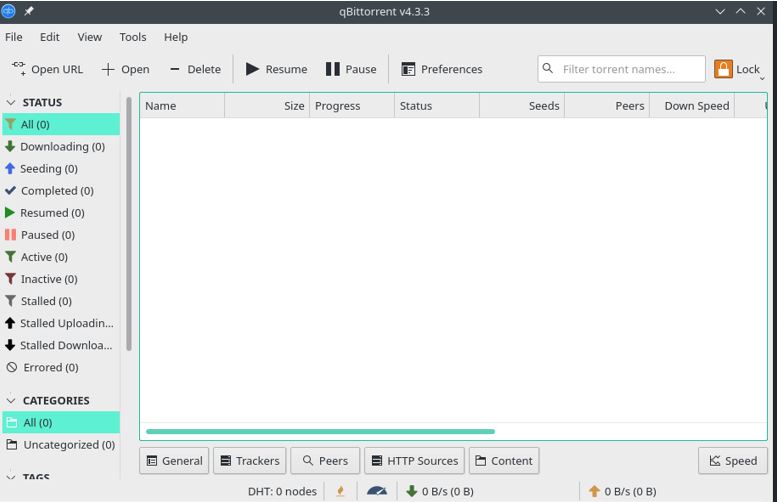Toggle the General details panel button

174,460
